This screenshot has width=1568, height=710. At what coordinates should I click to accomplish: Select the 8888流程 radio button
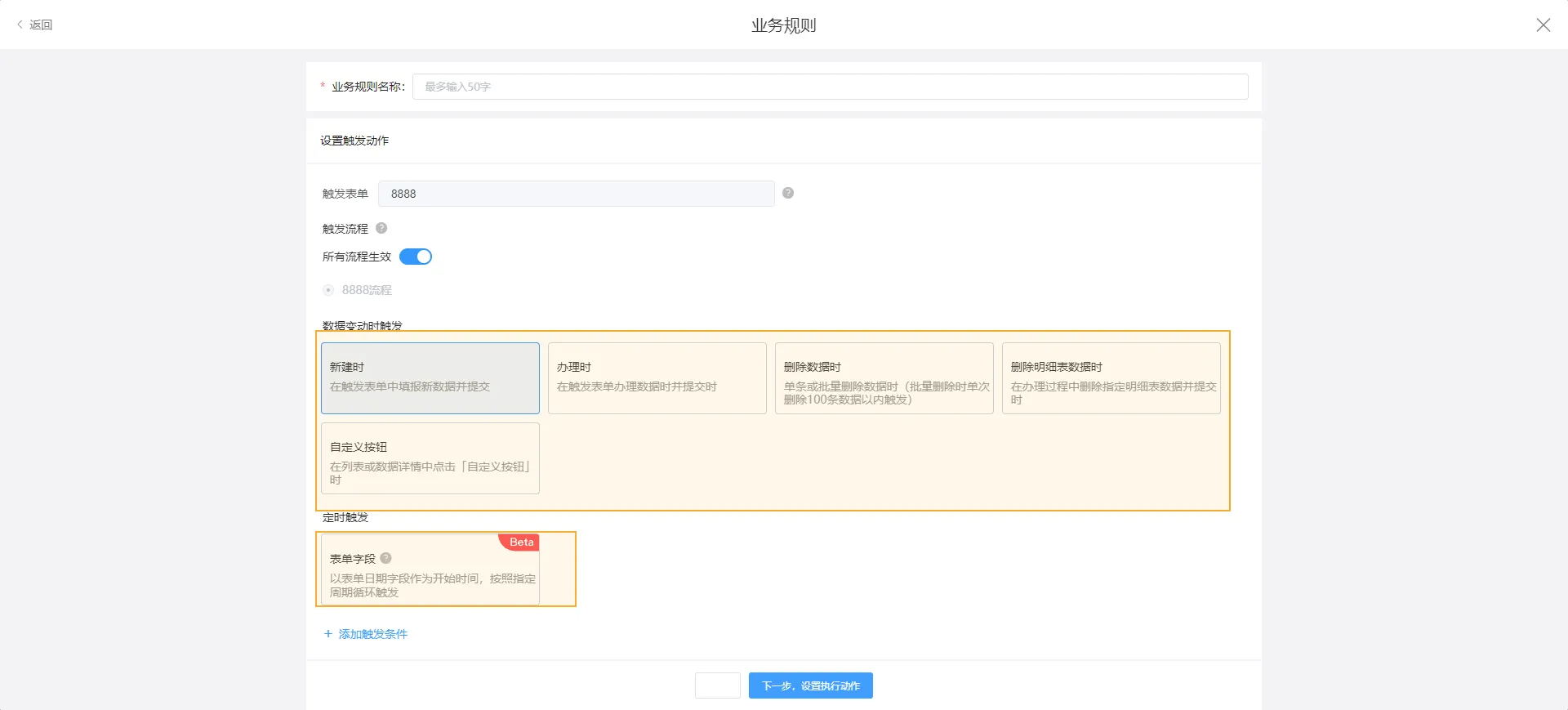pyautogui.click(x=328, y=290)
